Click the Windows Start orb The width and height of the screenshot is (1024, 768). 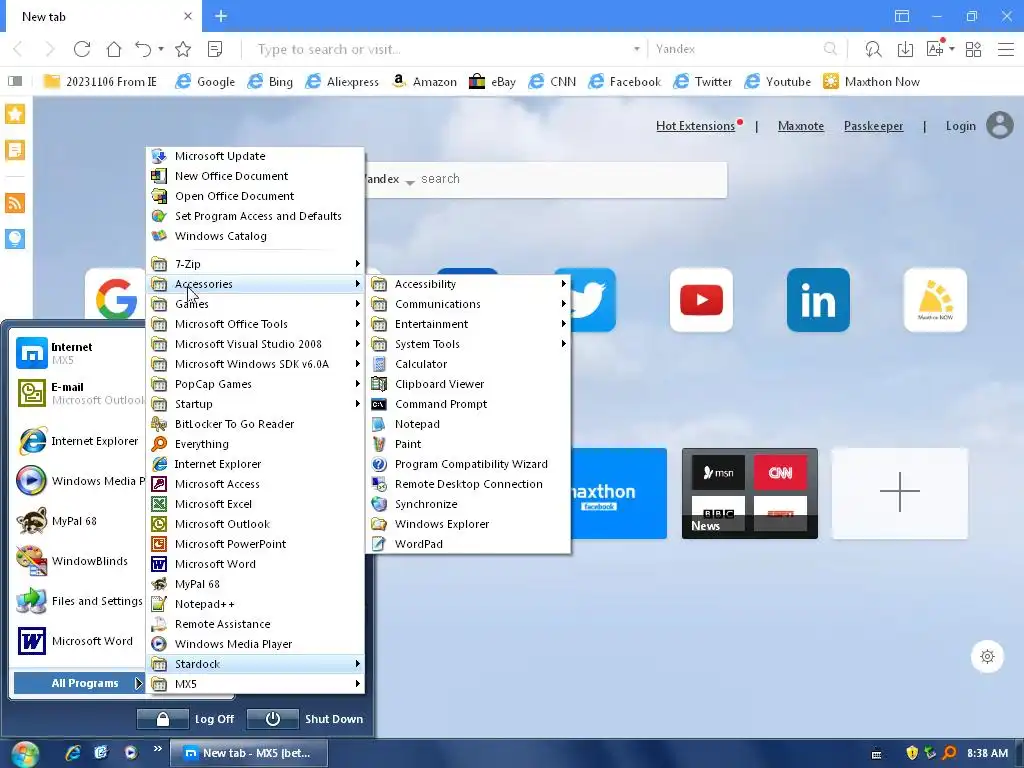point(25,754)
